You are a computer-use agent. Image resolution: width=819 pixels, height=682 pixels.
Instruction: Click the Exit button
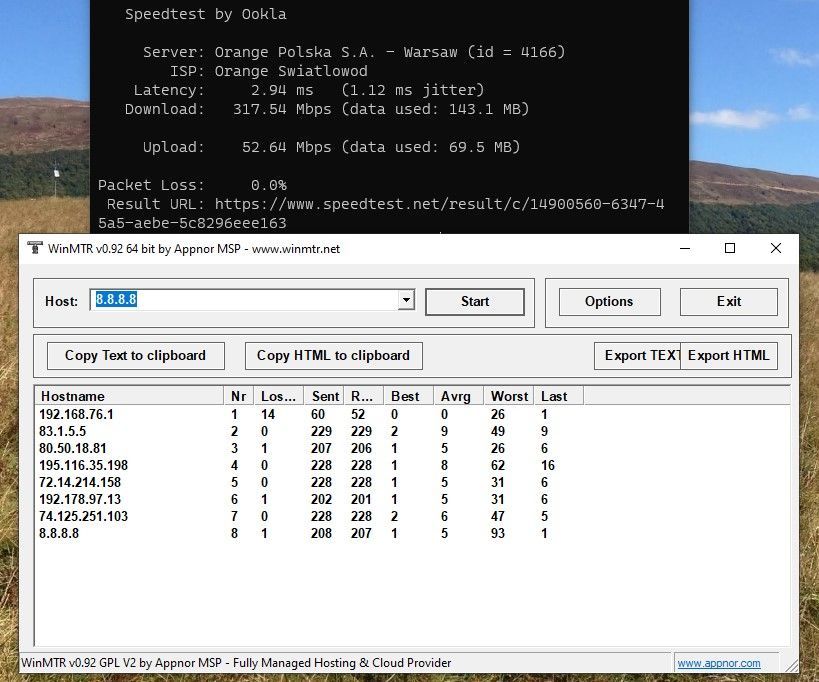tap(729, 302)
